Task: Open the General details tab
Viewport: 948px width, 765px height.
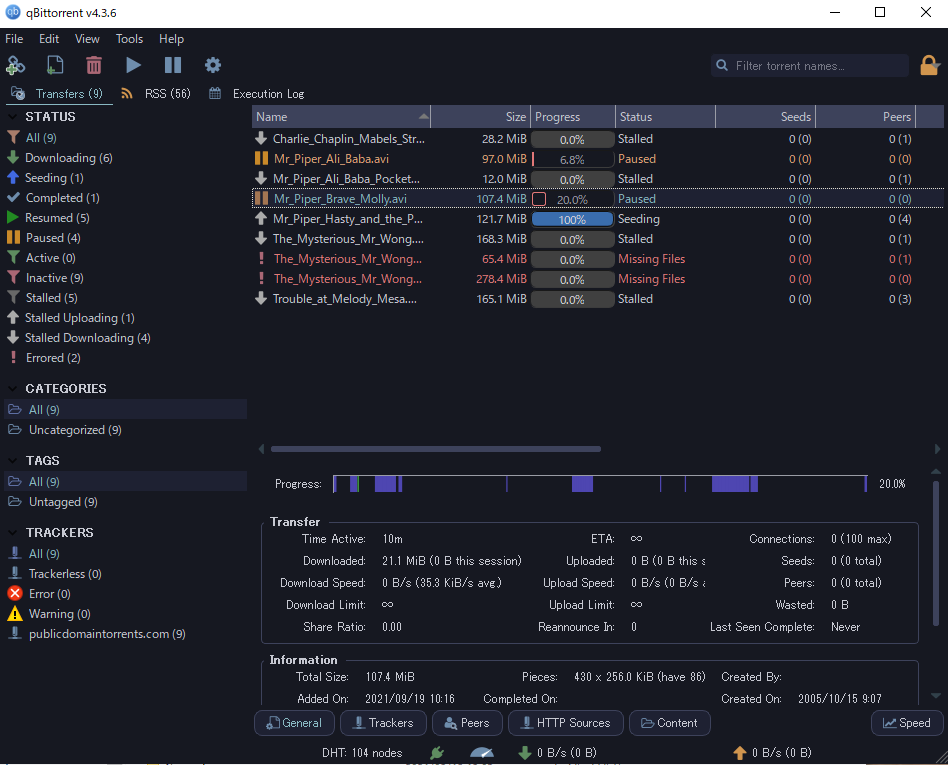Action: [x=294, y=723]
